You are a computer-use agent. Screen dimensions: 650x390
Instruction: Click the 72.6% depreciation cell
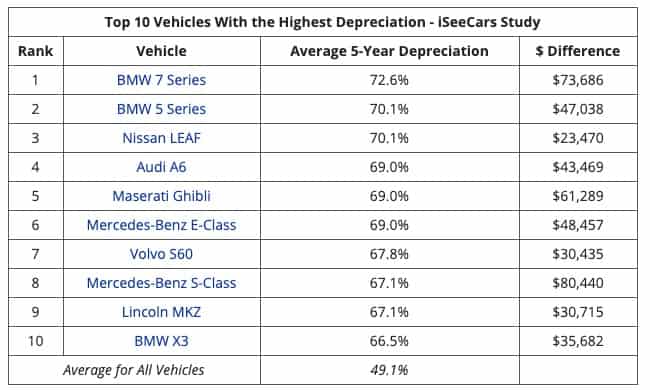pyautogui.click(x=389, y=80)
